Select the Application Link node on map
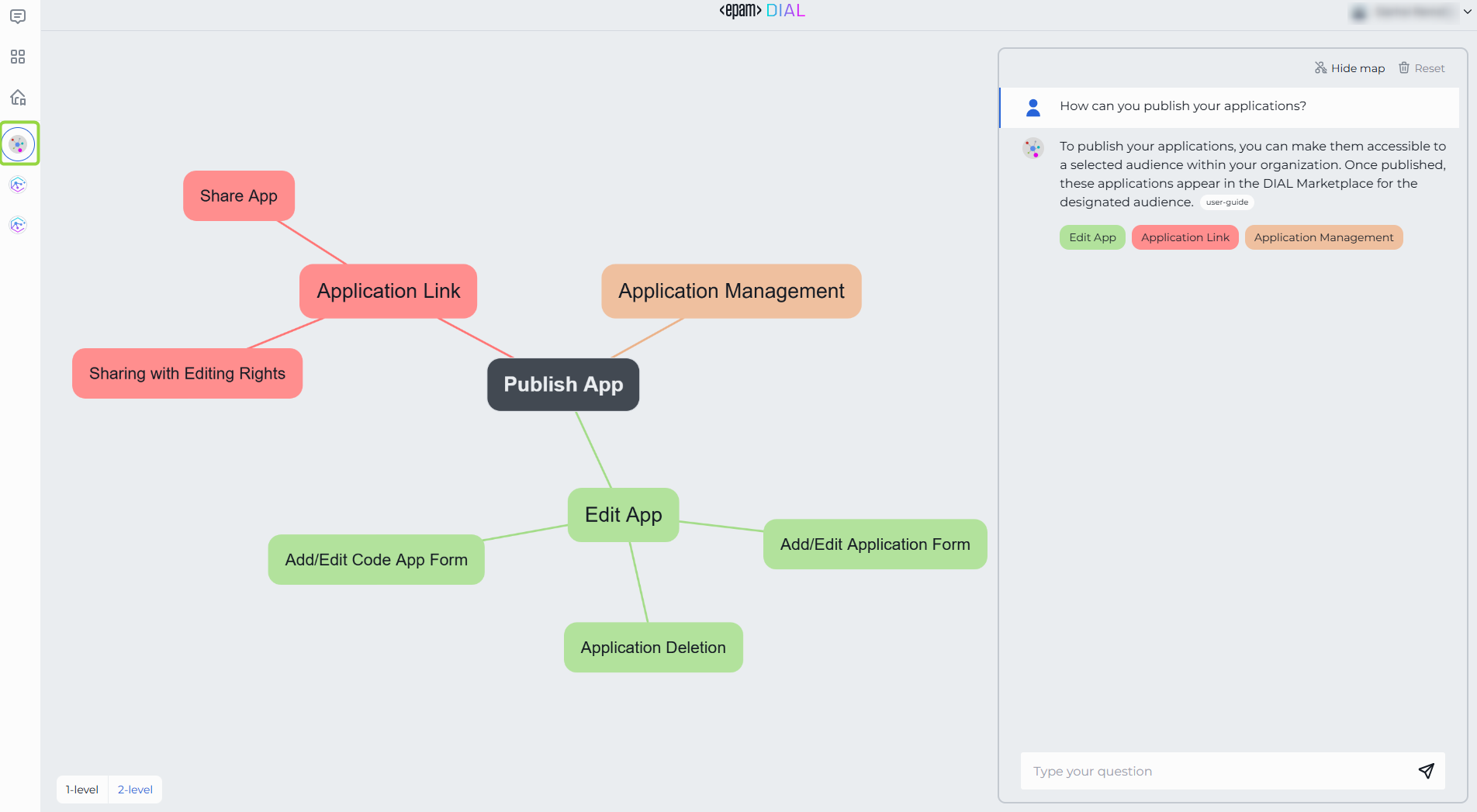The image size is (1477, 812). point(389,291)
